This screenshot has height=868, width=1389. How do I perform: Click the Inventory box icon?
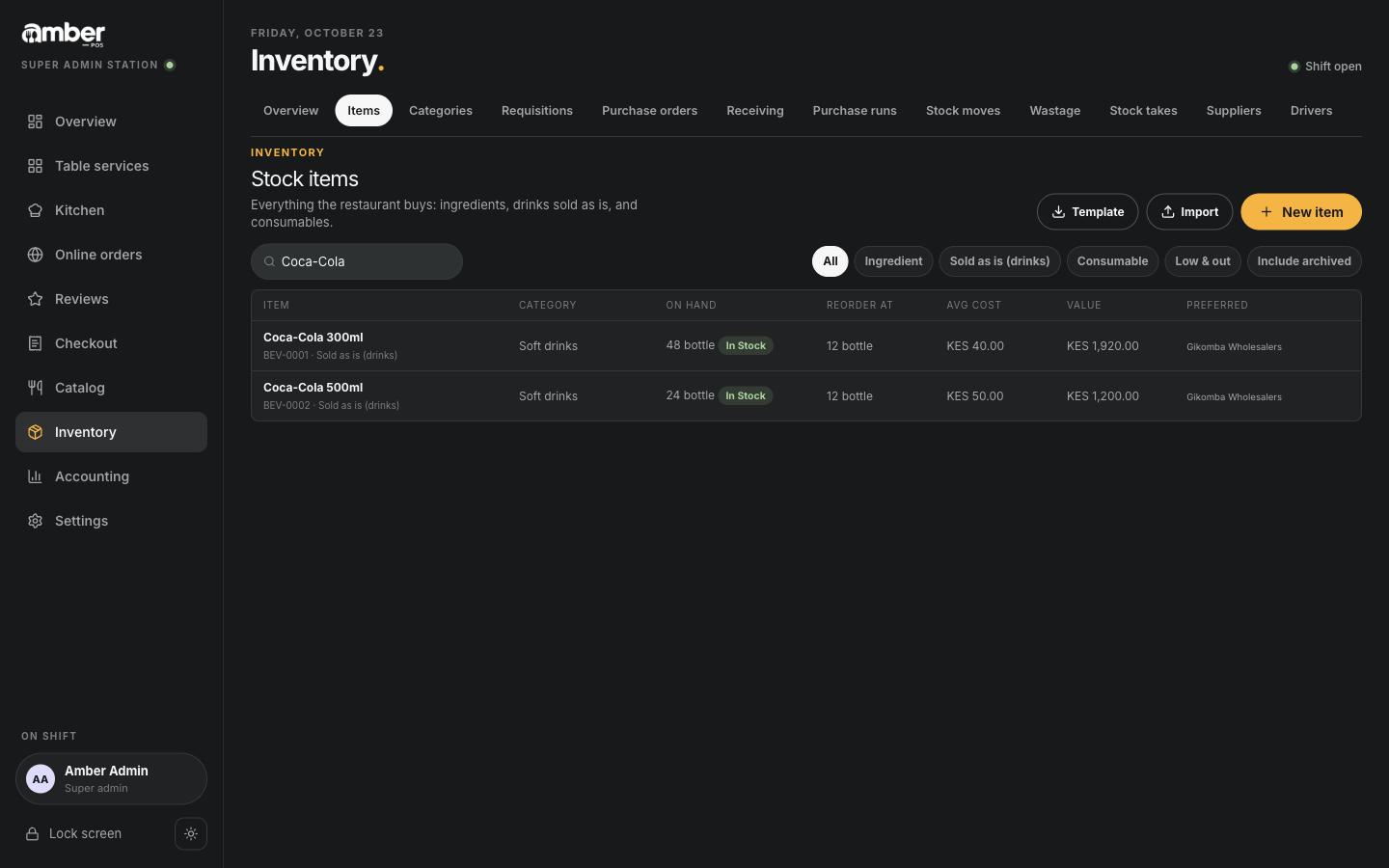pyautogui.click(x=35, y=432)
